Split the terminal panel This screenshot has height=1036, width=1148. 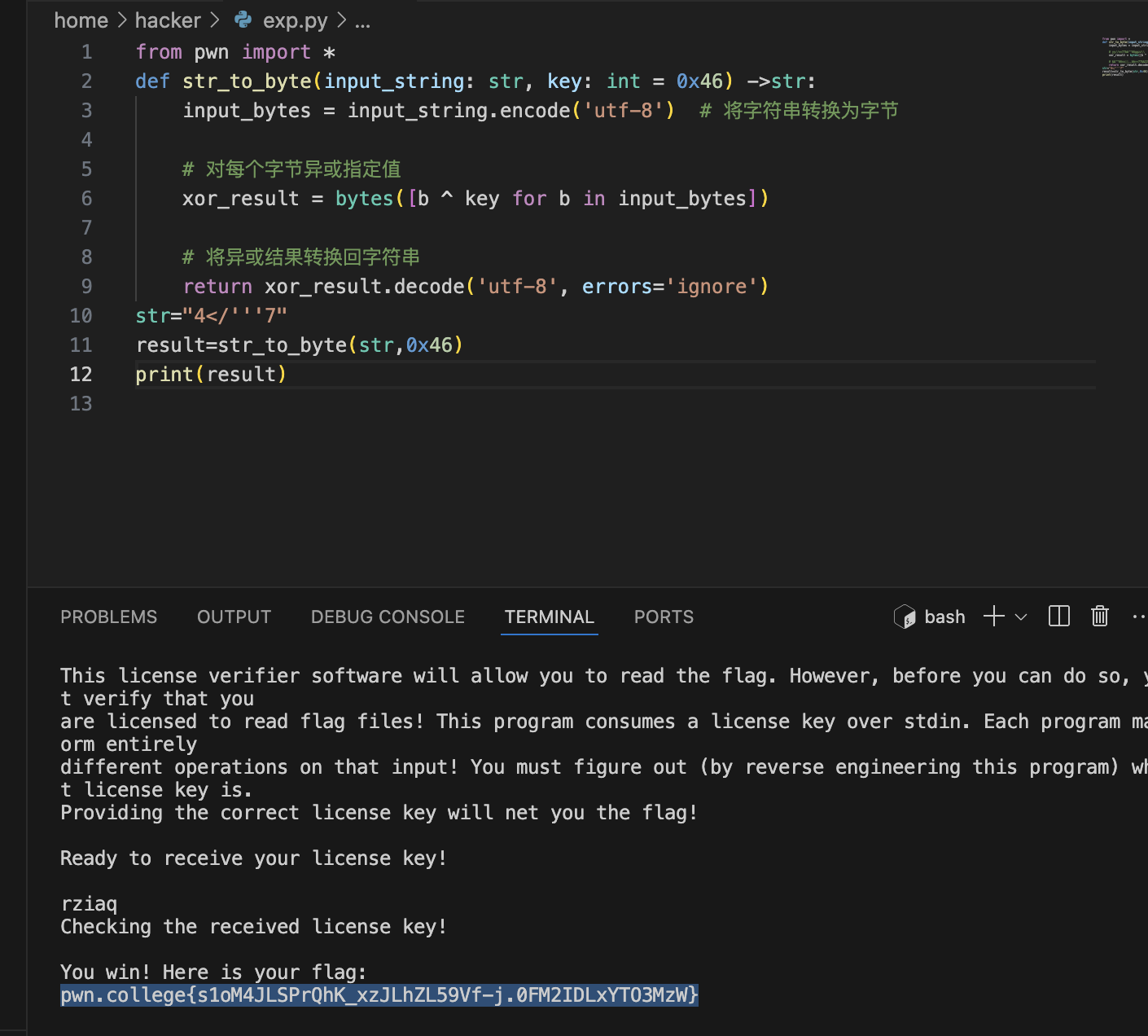(x=1058, y=617)
